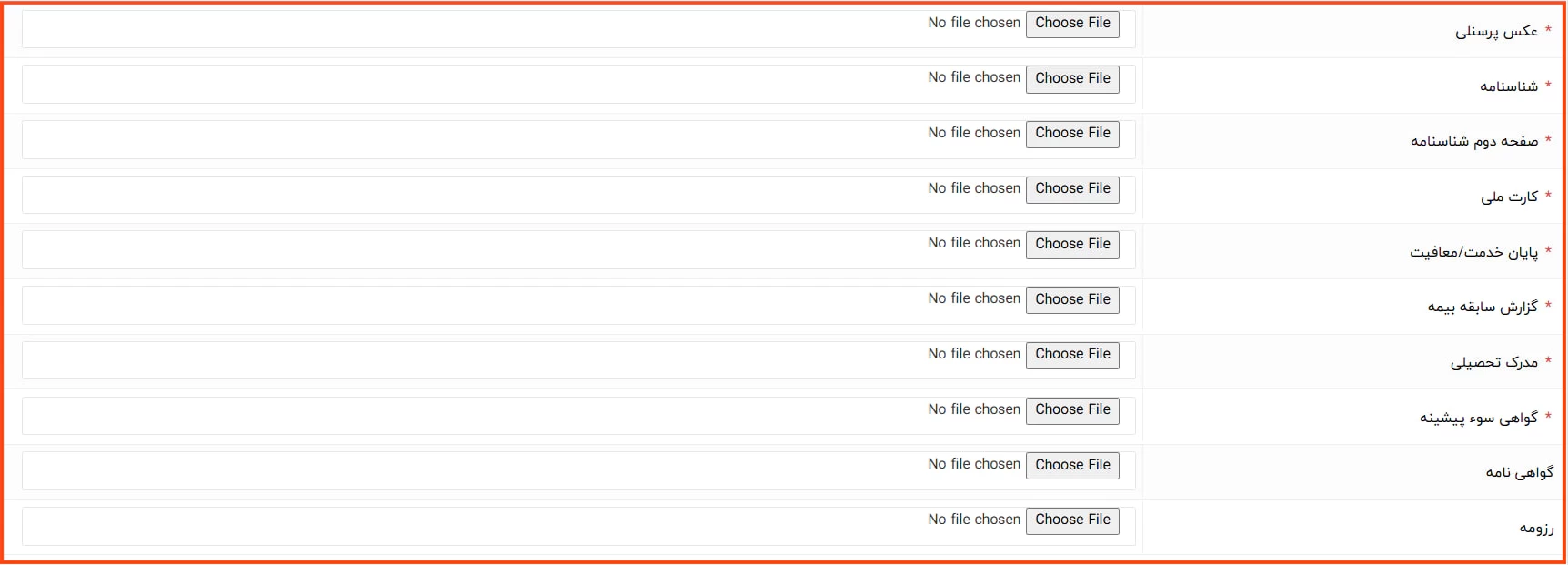1568x565 pixels.
Task: Click Choose File for گواهی نامه
Action: coord(1072,465)
